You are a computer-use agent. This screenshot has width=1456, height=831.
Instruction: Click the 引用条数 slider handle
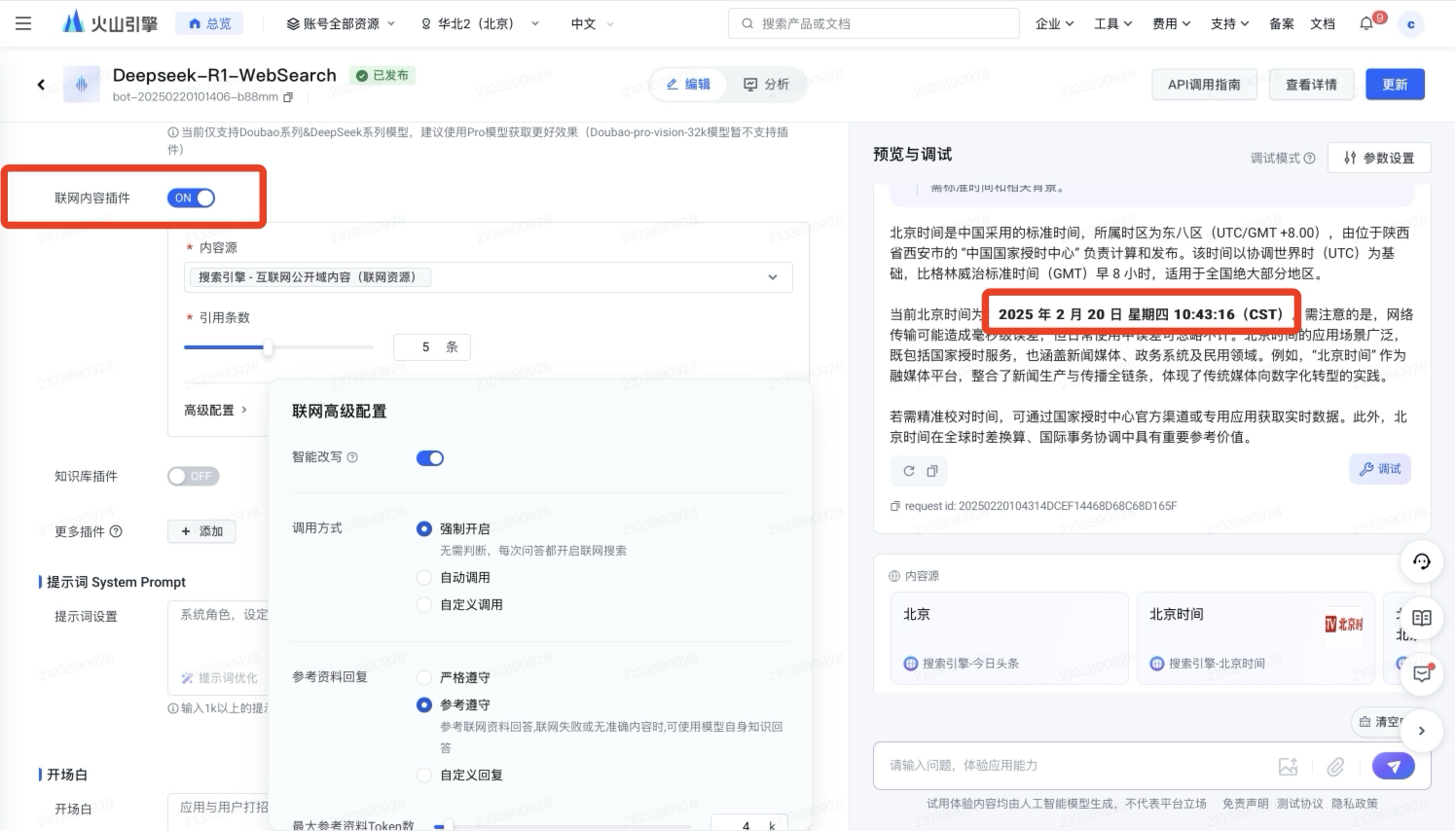(x=267, y=347)
